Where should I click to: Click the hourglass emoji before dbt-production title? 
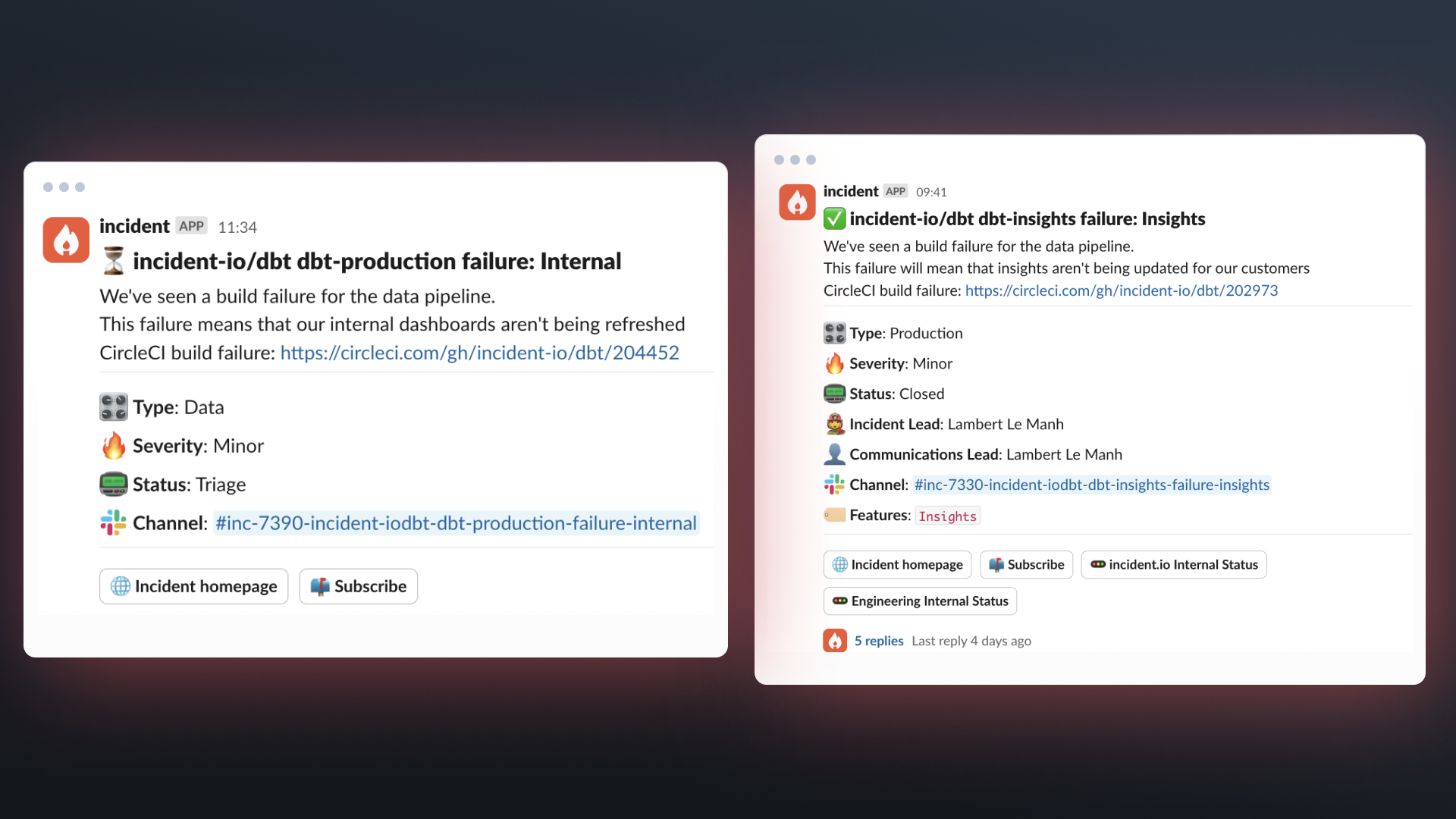tap(114, 261)
